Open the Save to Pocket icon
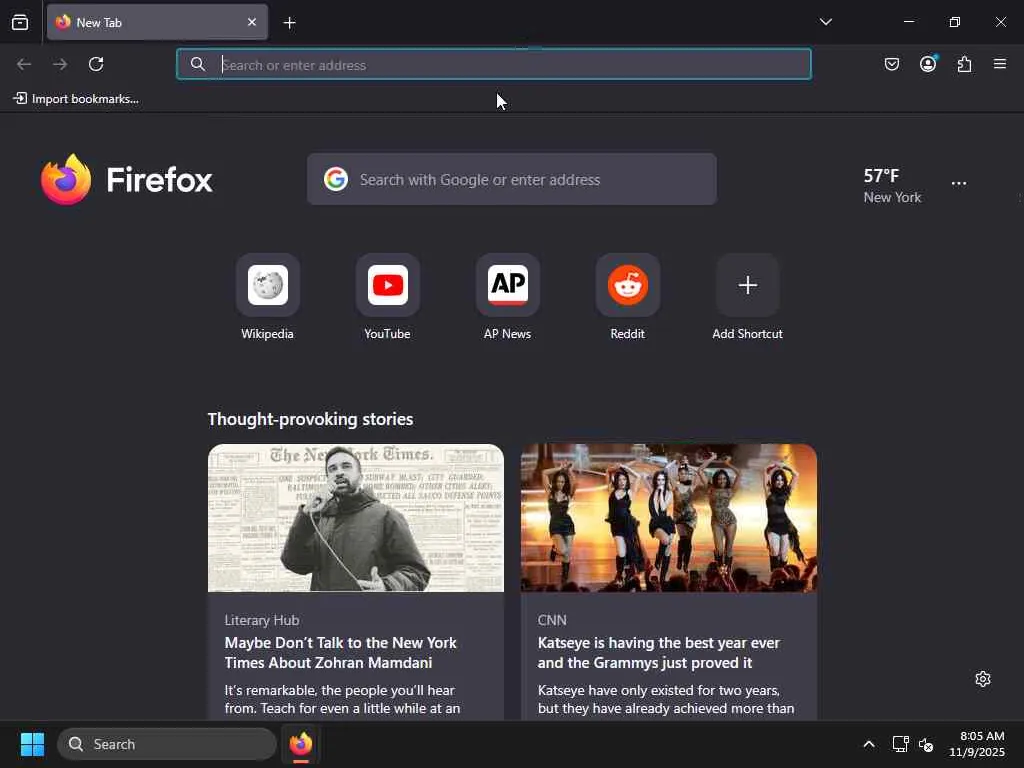 [891, 64]
